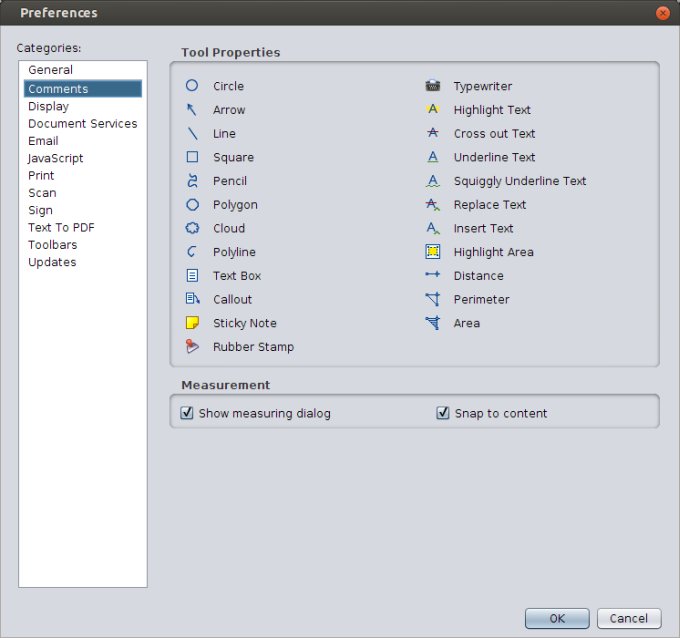Click the Line tool icon

pos(192,133)
